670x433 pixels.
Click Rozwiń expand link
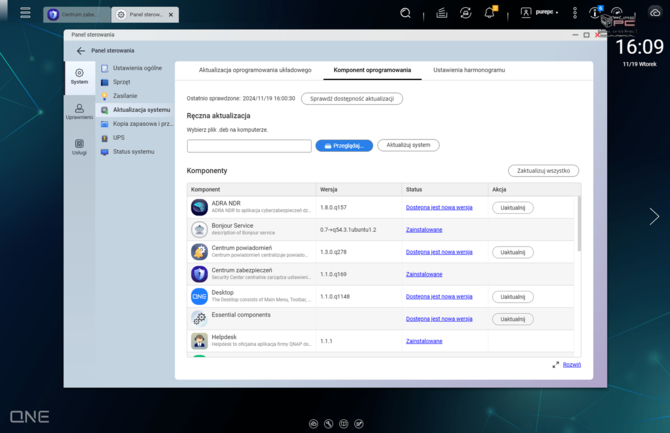click(571, 365)
